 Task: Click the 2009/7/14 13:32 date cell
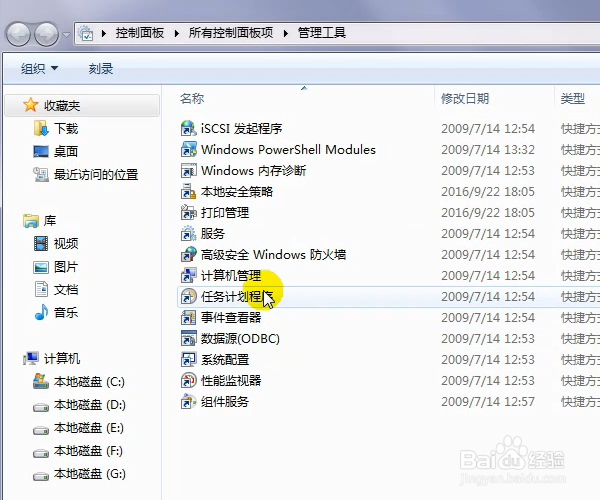pyautogui.click(x=488, y=150)
